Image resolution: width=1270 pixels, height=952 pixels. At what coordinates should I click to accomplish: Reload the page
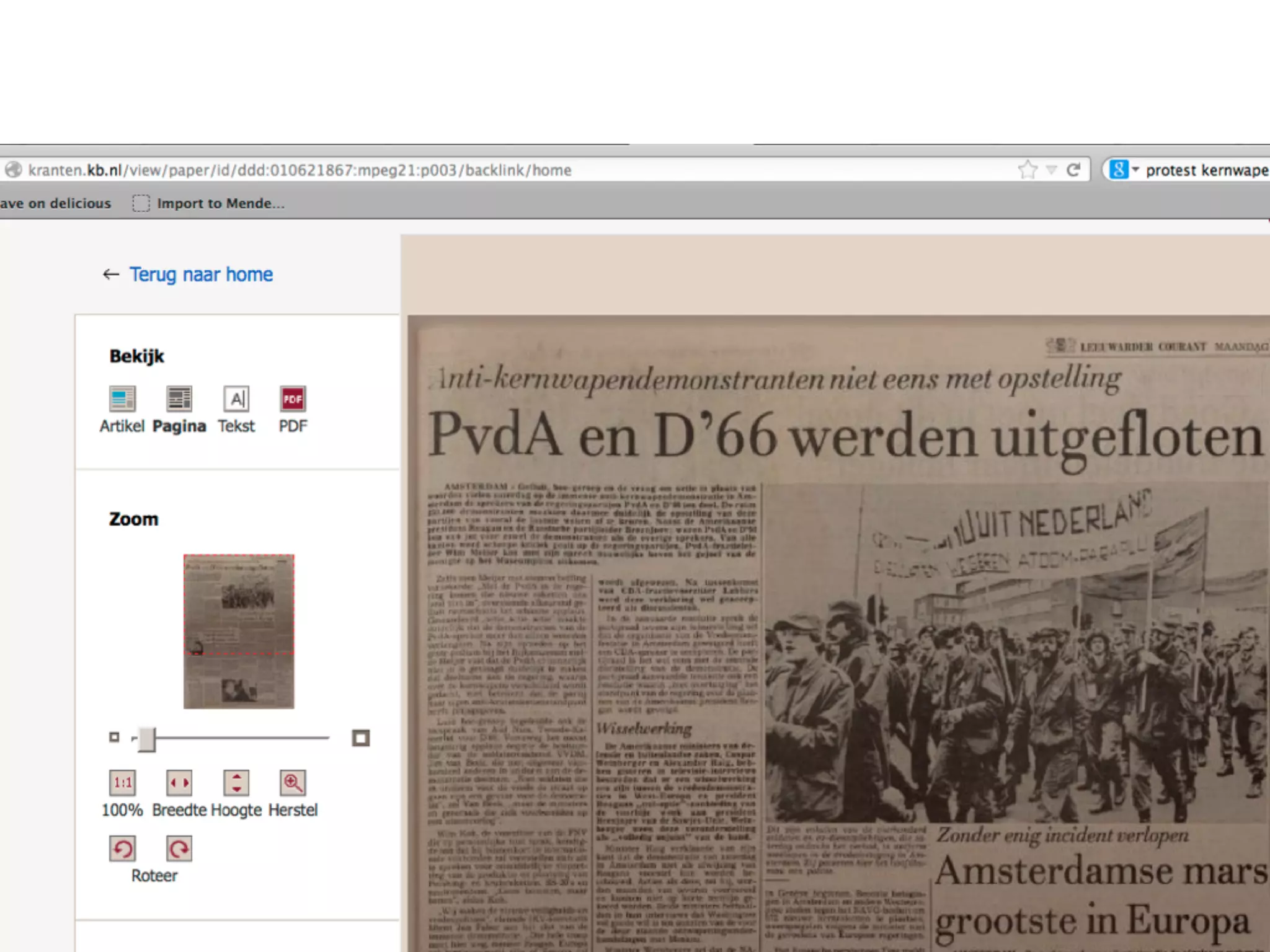pos(1073,170)
